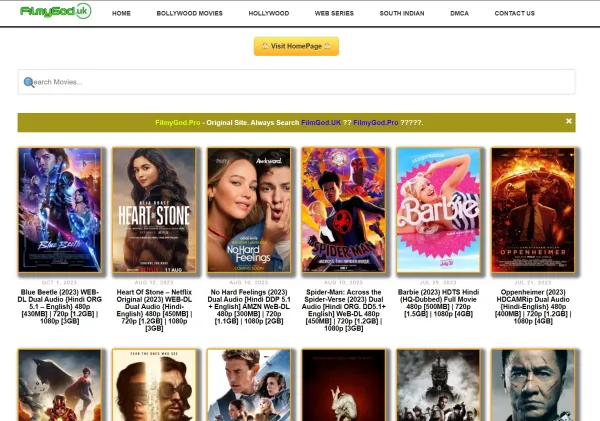Open the Barbie poster

439,210
